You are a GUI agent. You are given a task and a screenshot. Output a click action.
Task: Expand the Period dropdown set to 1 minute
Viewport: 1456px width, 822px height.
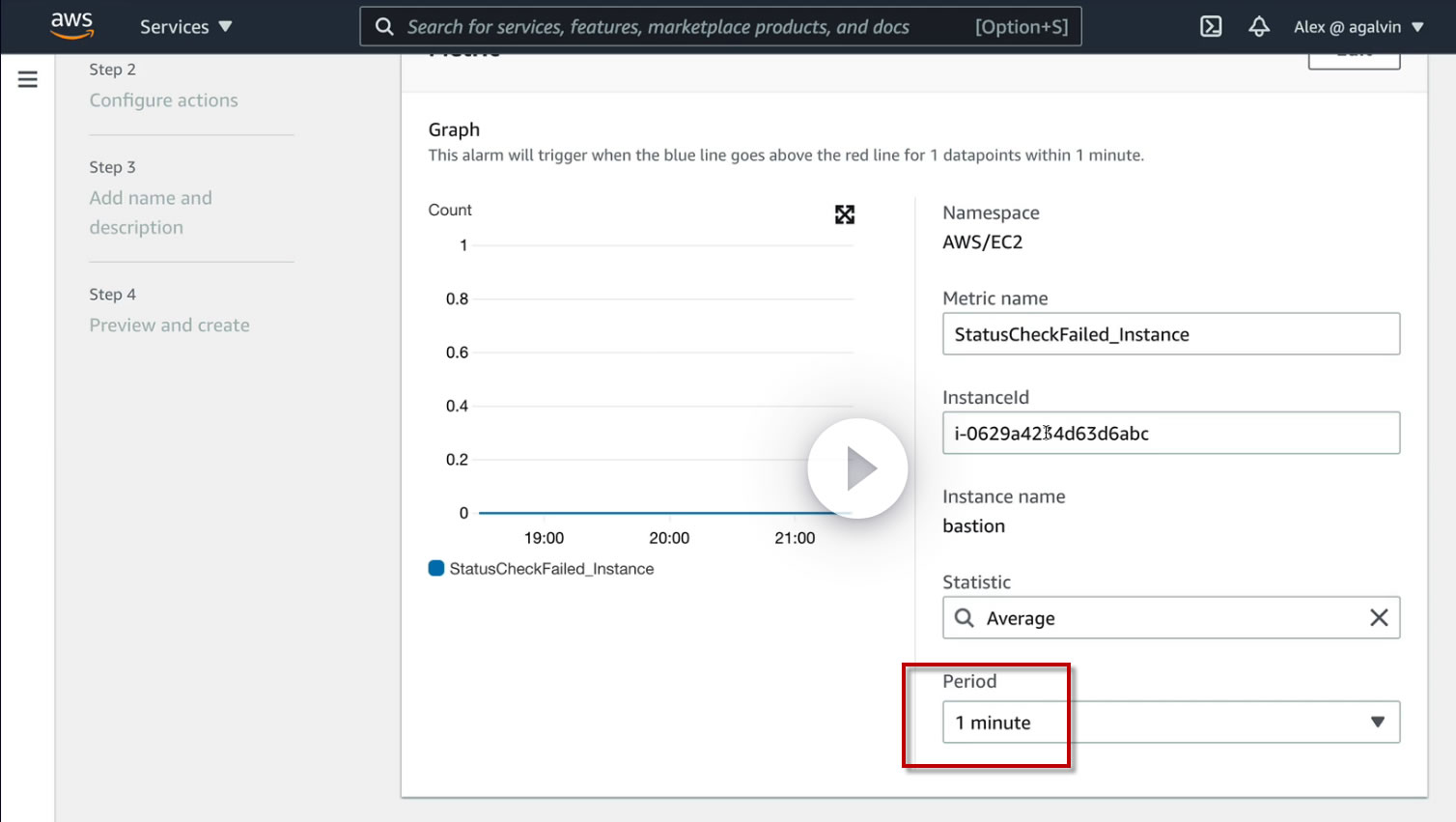pos(1170,723)
